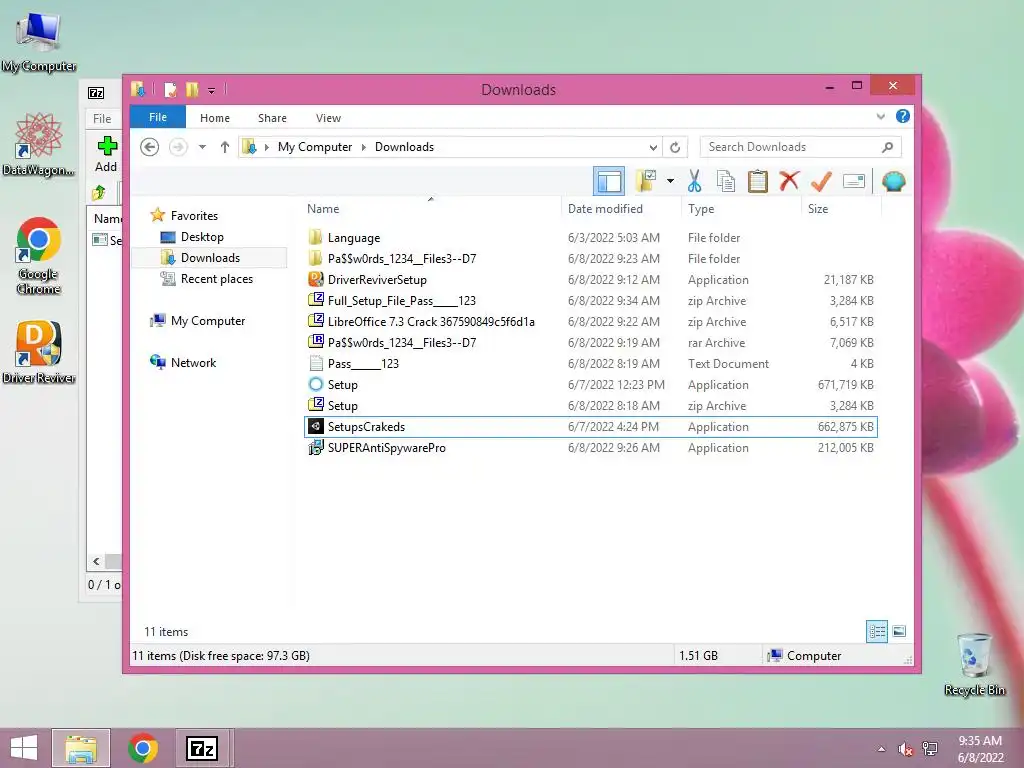This screenshot has height=768, width=1024.
Task: Select Recent places in navigation pane
Action: (216, 279)
